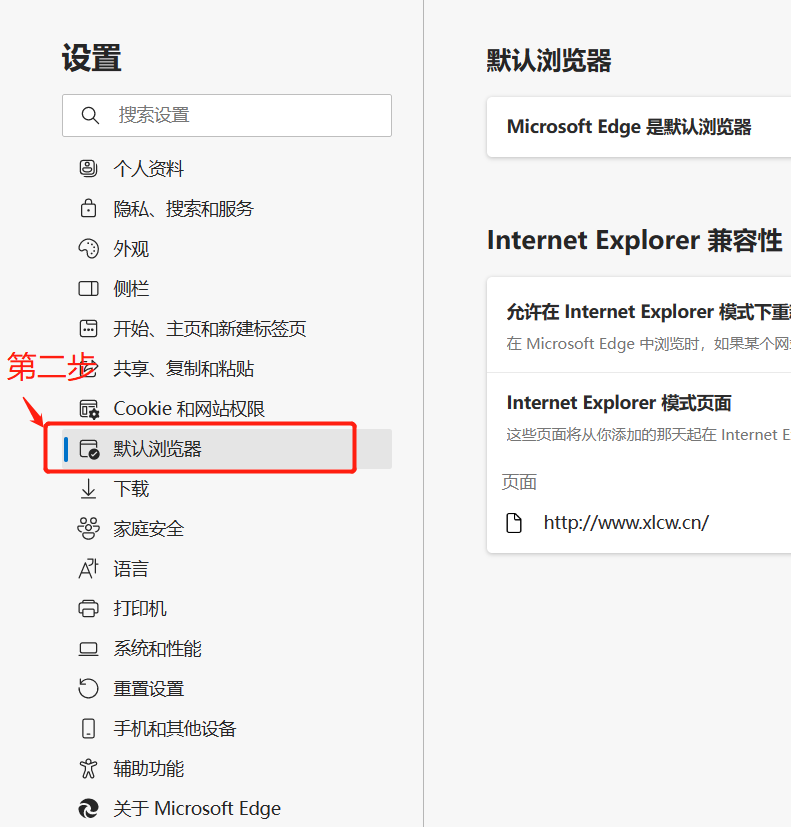
Task: Click Microsoft Edge 是默认浏览器 text
Action: click(x=629, y=127)
